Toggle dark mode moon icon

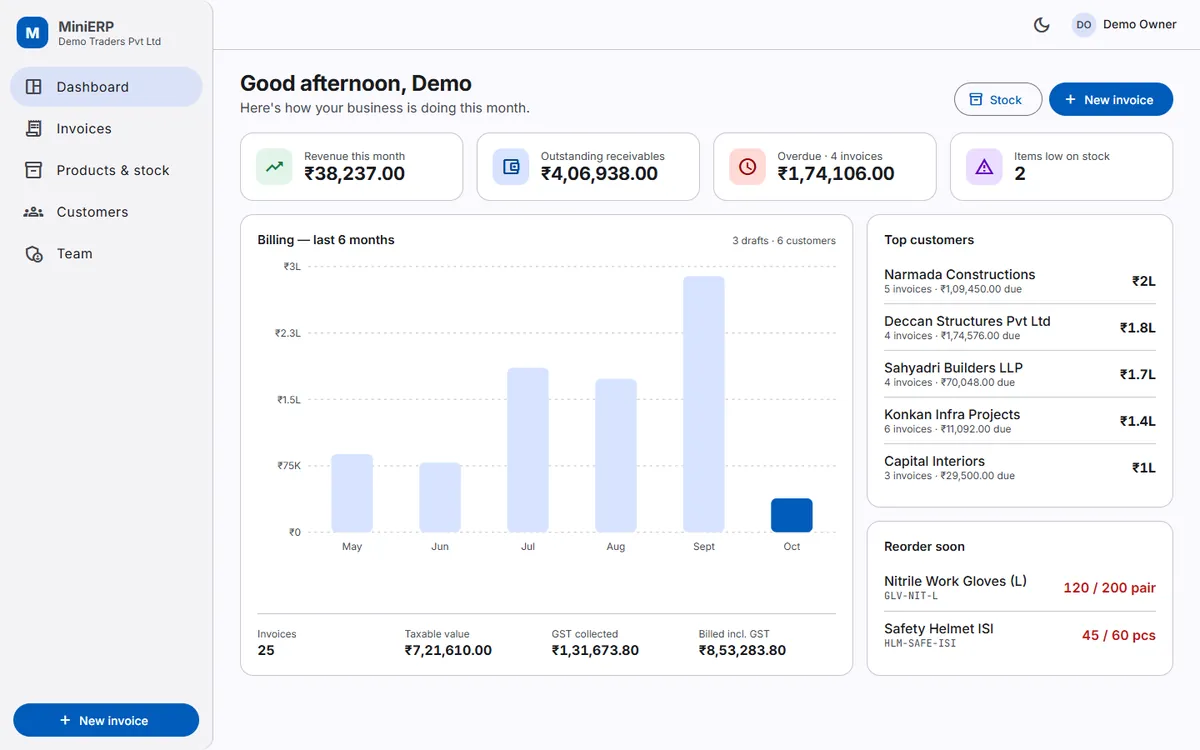(x=1041, y=25)
